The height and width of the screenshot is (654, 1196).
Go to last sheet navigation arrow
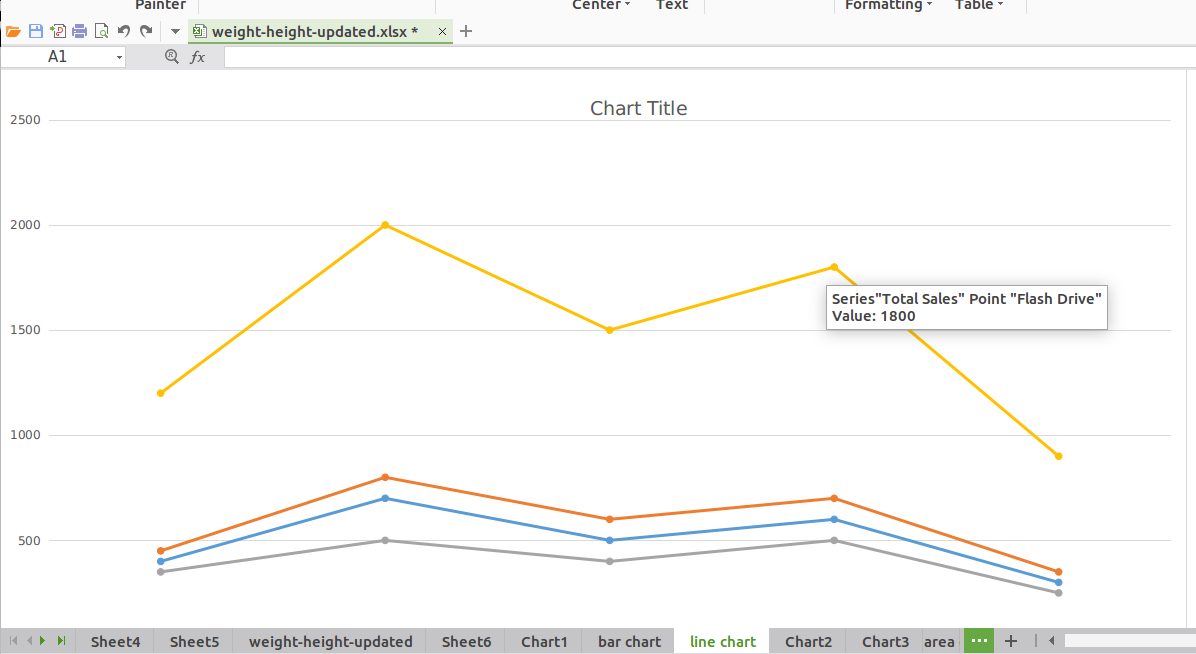[61, 641]
